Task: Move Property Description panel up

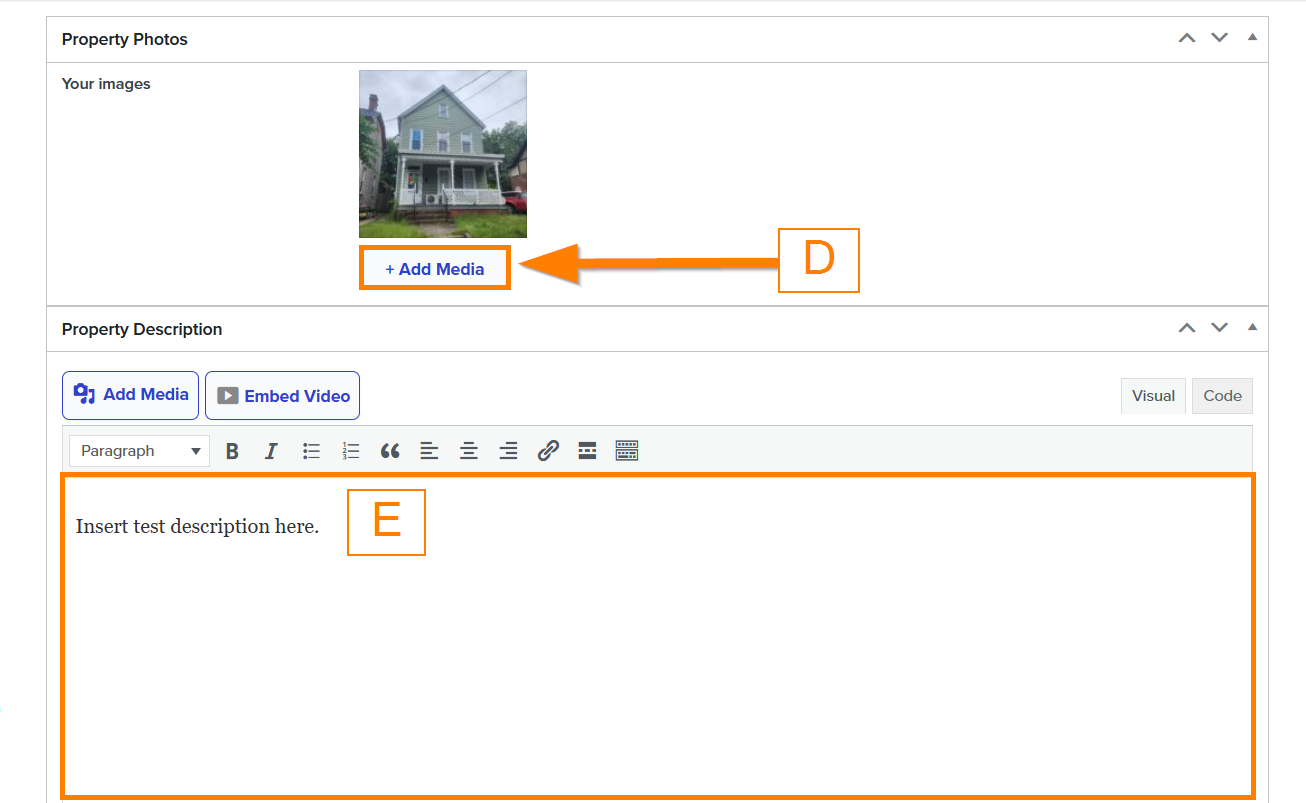Action: [1187, 328]
